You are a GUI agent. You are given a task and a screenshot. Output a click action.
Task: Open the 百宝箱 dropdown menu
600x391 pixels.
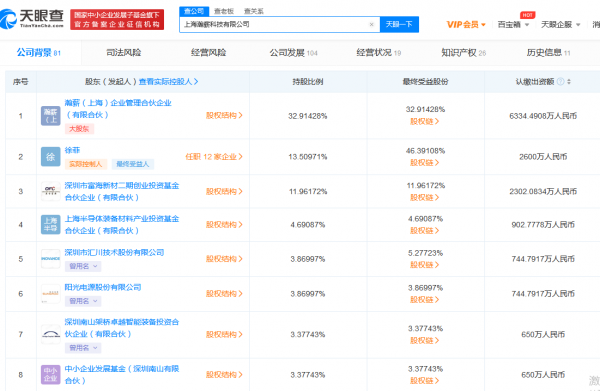(513, 24)
